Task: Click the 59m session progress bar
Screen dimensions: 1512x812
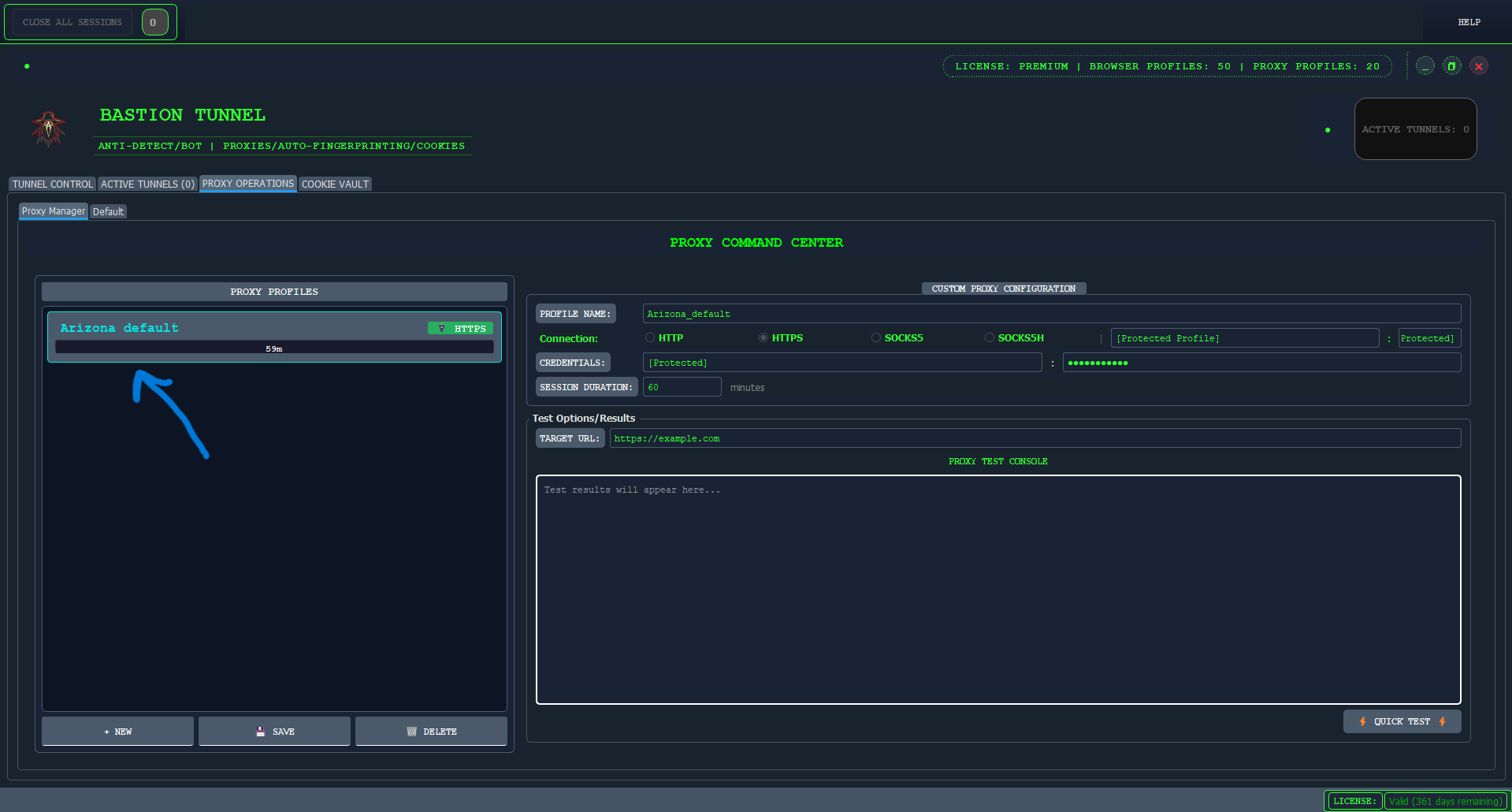Action: (274, 348)
